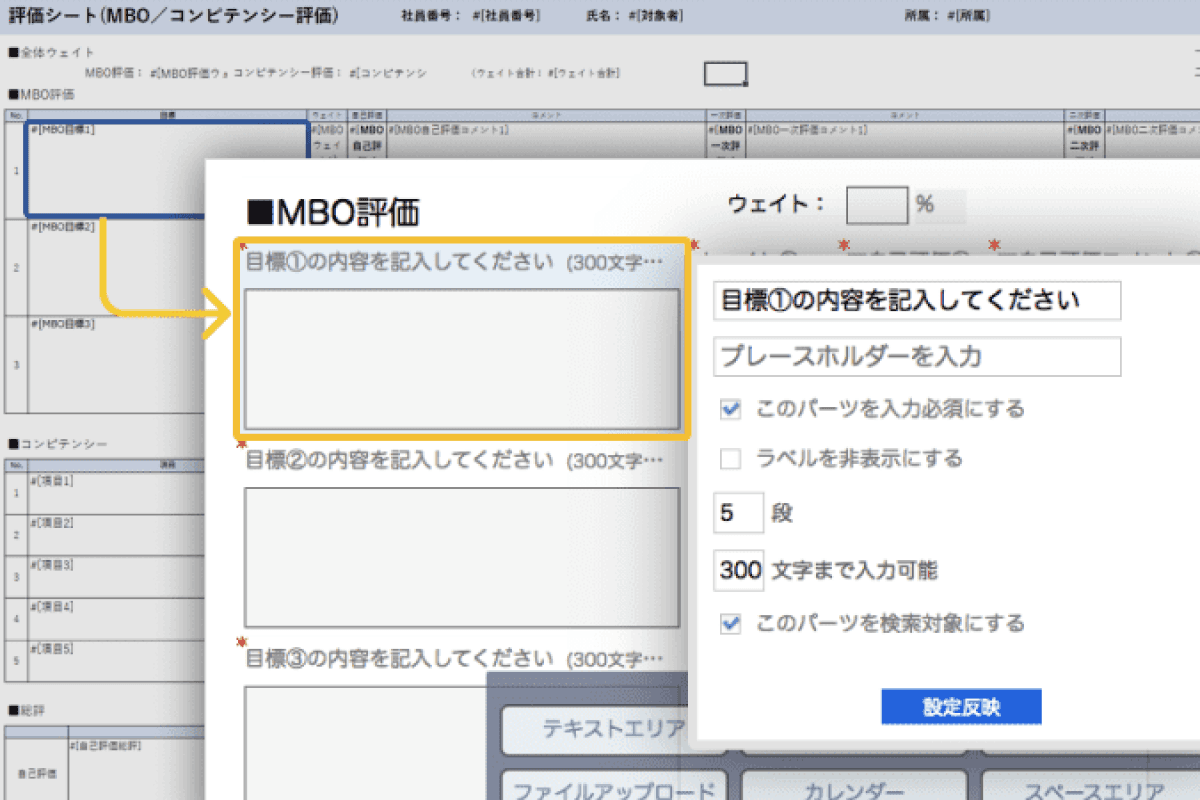Pick the カレンダー part button
The image size is (1200, 800).
pos(853,788)
